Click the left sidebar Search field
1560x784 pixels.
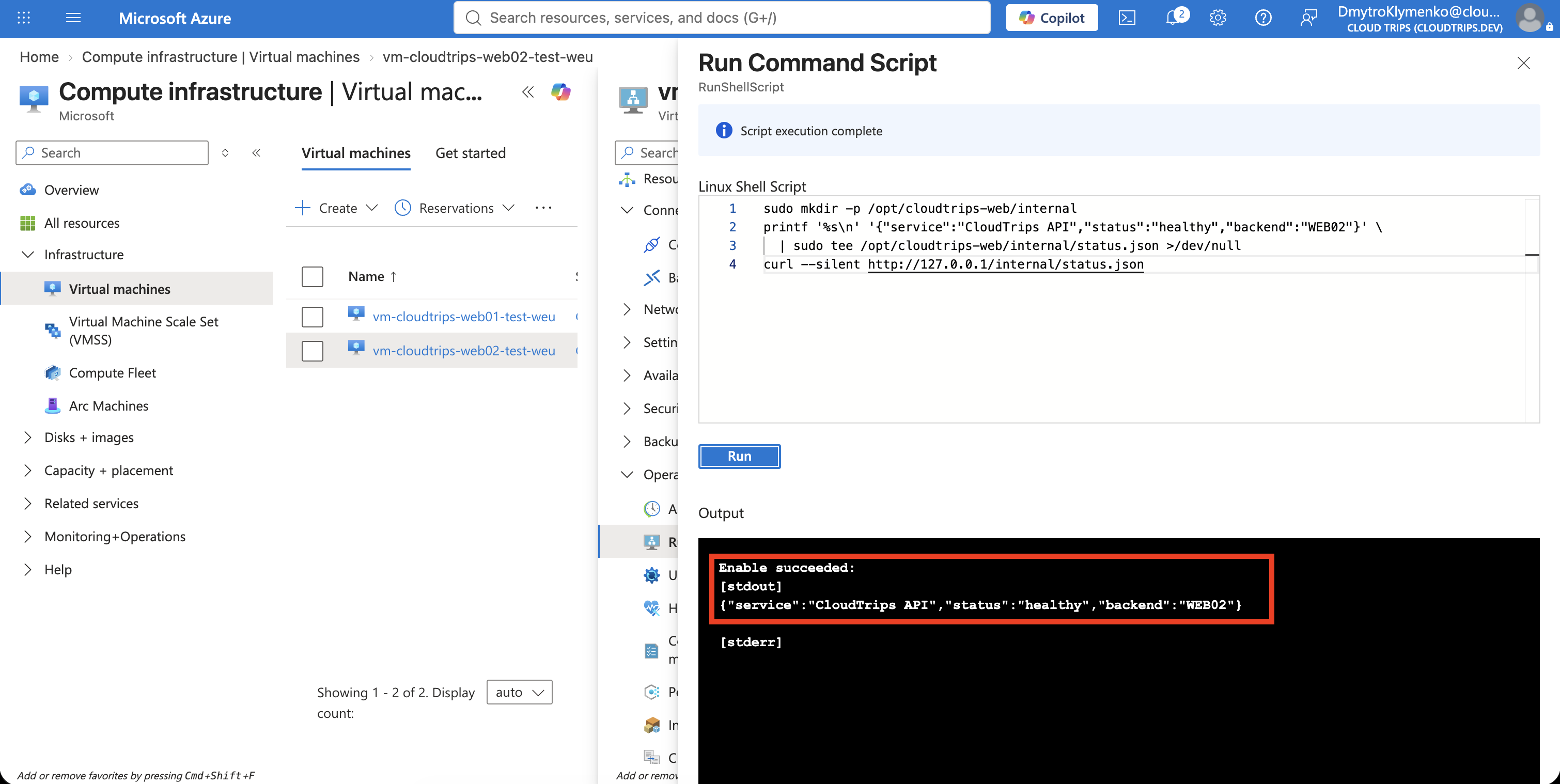pos(112,152)
